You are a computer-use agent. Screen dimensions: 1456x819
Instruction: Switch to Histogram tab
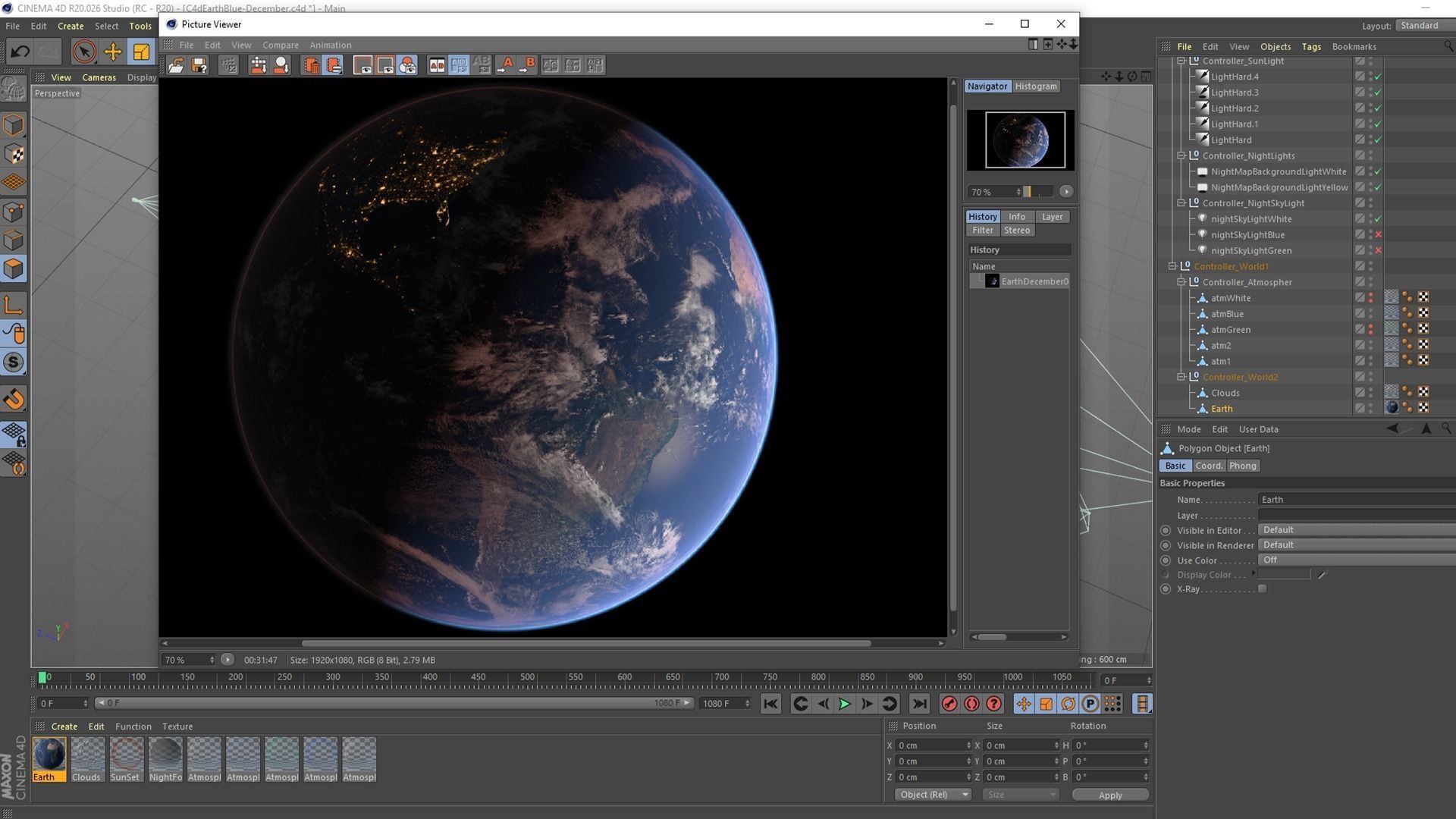tap(1036, 86)
